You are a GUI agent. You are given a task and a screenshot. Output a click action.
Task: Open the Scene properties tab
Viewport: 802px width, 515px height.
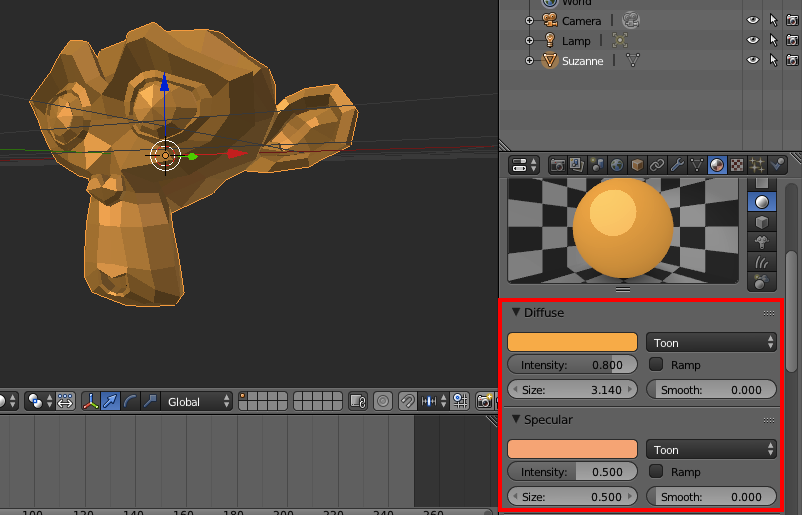(597, 165)
